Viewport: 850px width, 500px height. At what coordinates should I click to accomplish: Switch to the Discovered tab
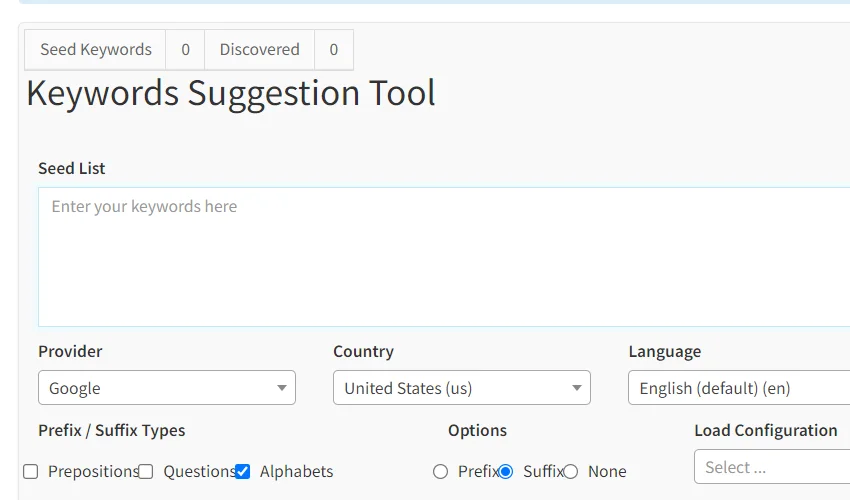tap(259, 50)
